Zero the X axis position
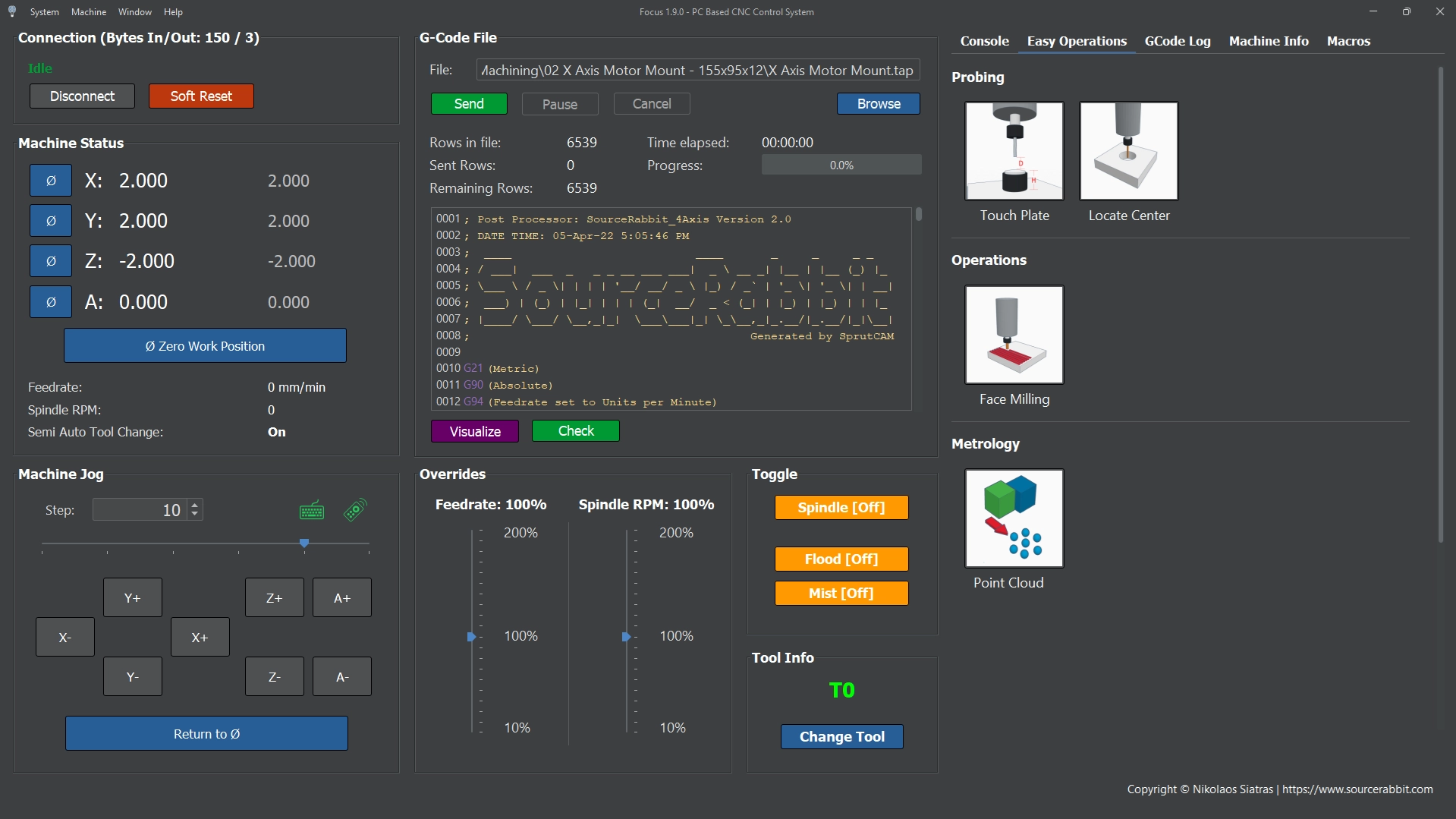 (51, 181)
